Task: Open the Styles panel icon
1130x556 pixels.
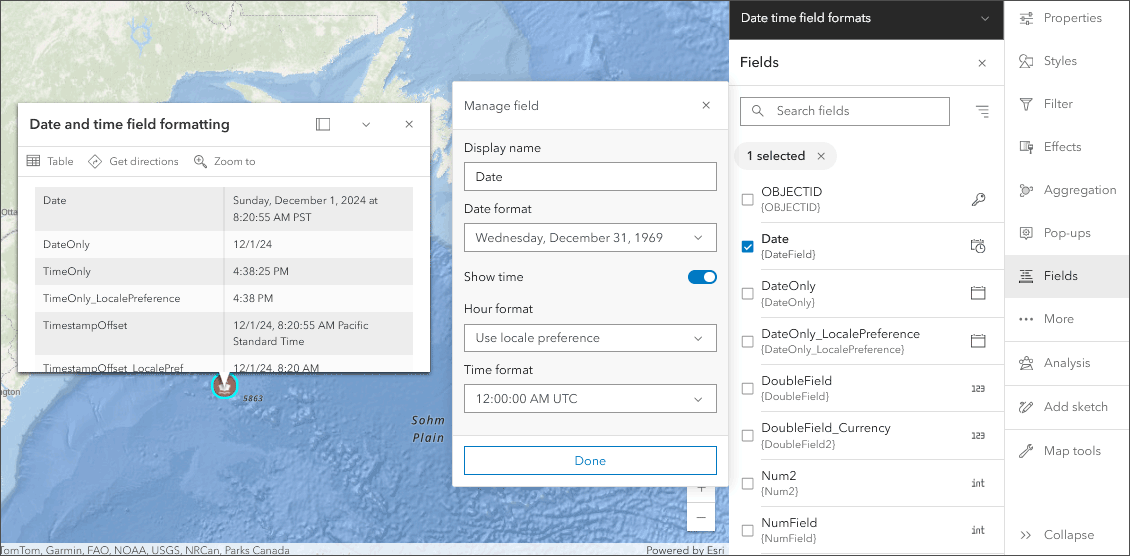Action: coord(1026,61)
